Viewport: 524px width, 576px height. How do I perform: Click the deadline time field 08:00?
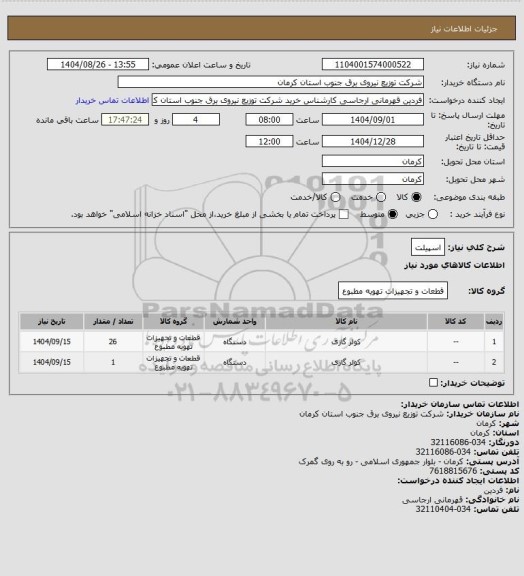[x=269, y=120]
